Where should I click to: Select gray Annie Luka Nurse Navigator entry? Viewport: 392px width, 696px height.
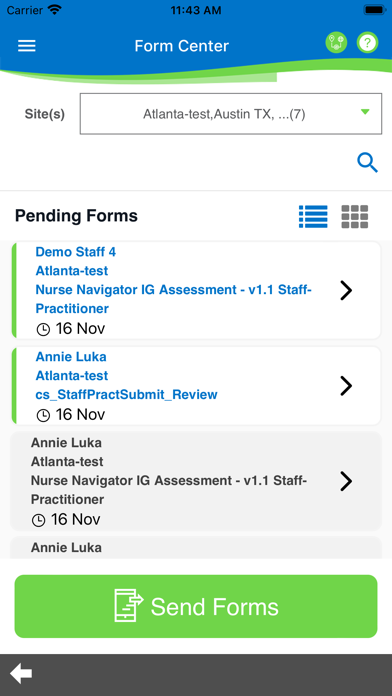[196, 481]
